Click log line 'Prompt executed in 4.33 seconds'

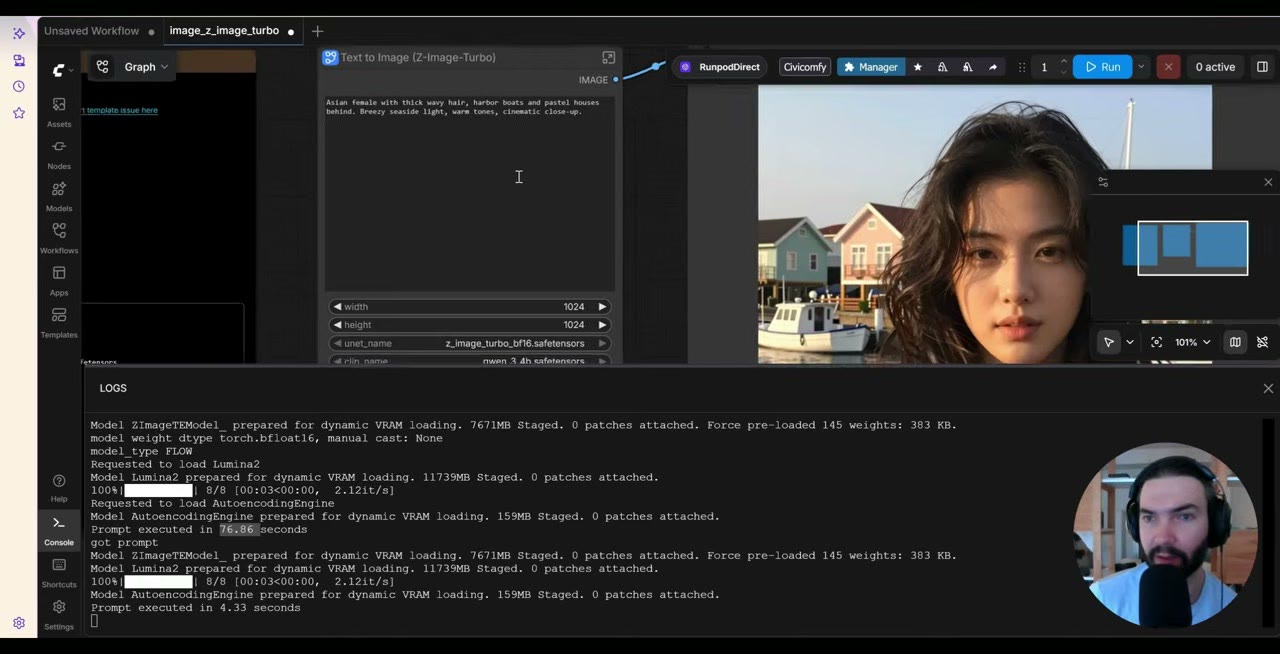(x=195, y=607)
